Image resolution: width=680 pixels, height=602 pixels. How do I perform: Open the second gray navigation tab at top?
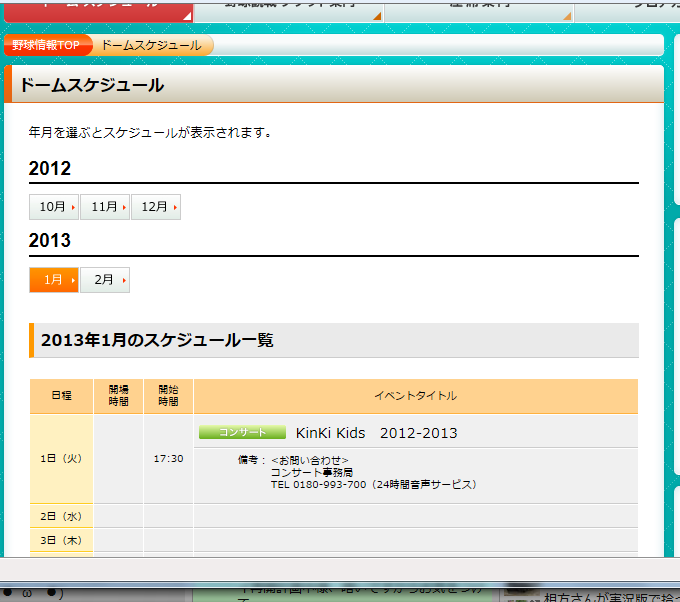tap(288, 12)
